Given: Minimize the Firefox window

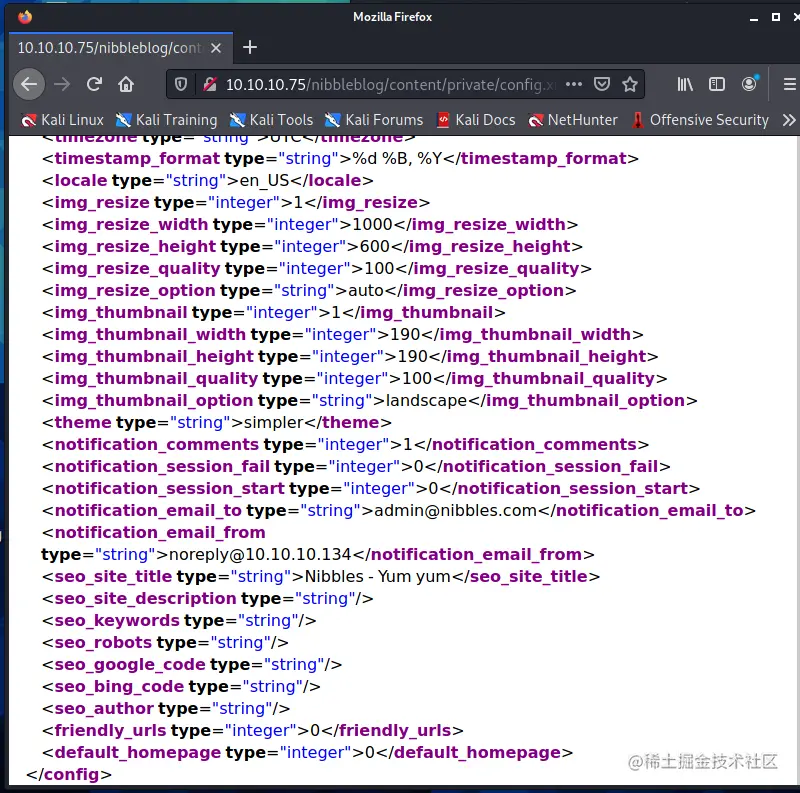Looking at the screenshot, I should coord(754,17).
